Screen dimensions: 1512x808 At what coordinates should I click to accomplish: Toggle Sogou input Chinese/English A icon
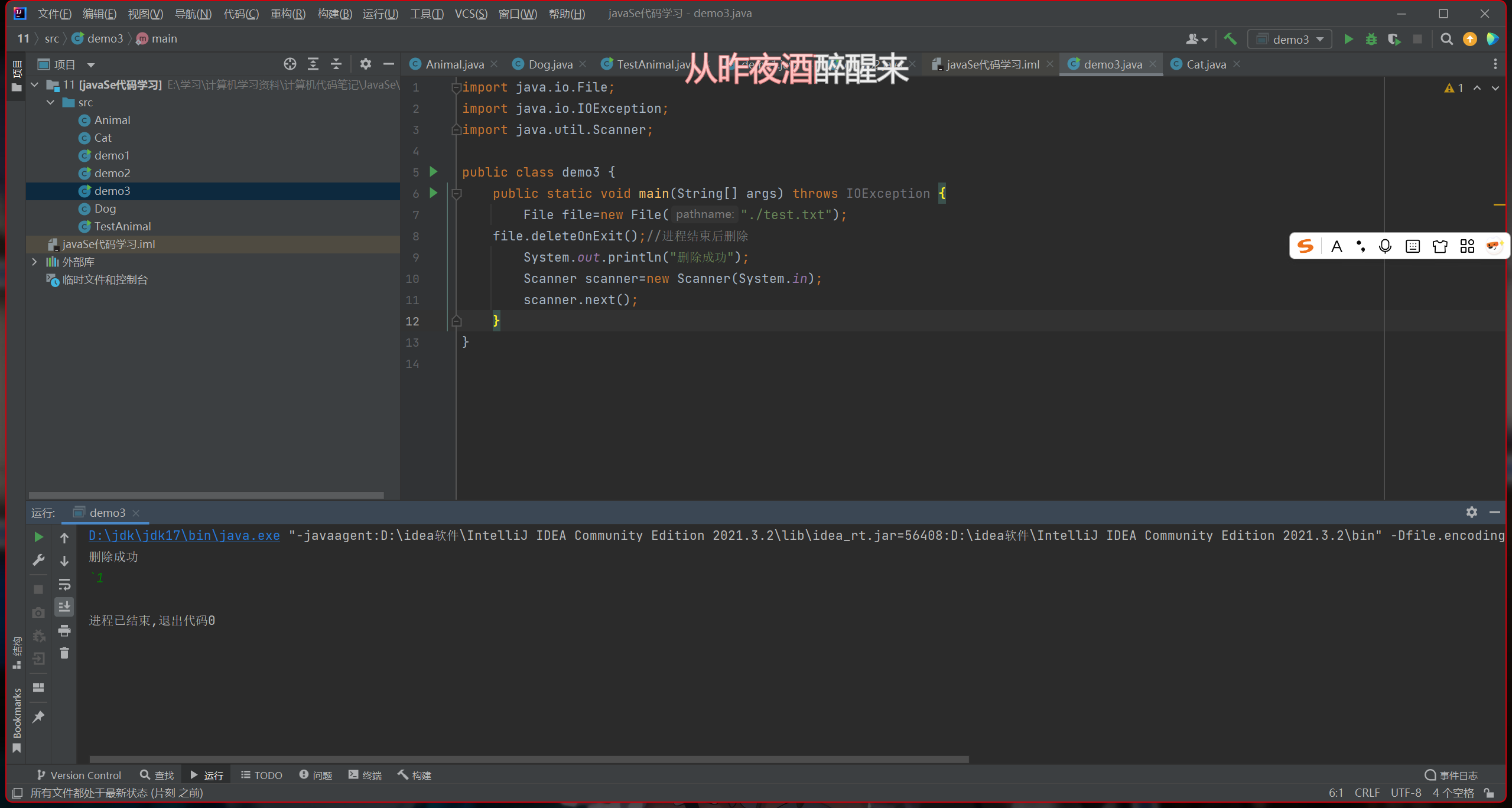coord(1337,247)
